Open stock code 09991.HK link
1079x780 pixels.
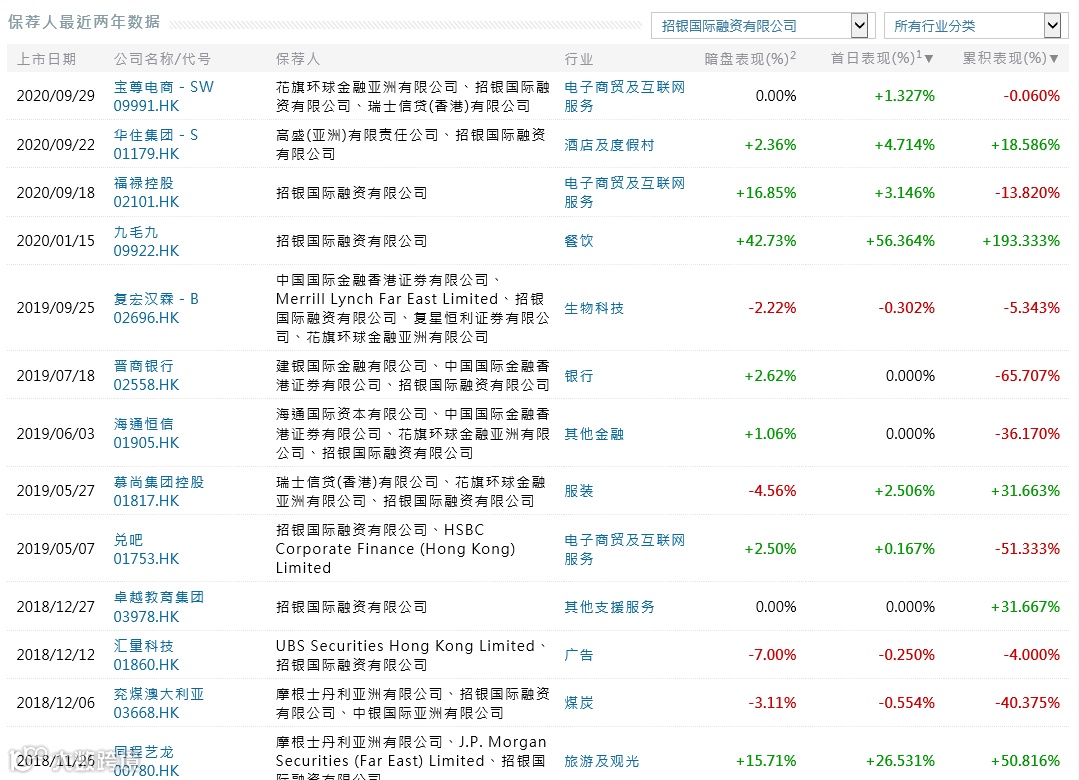pyautogui.click(x=146, y=106)
